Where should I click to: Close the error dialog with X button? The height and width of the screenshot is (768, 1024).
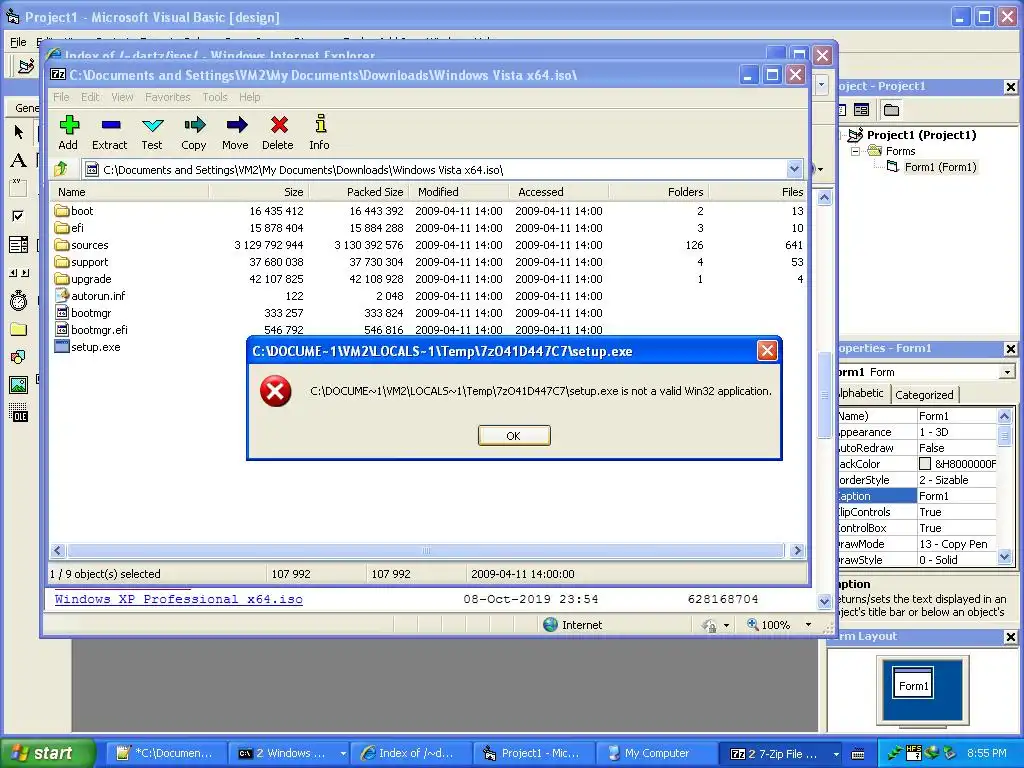[767, 351]
